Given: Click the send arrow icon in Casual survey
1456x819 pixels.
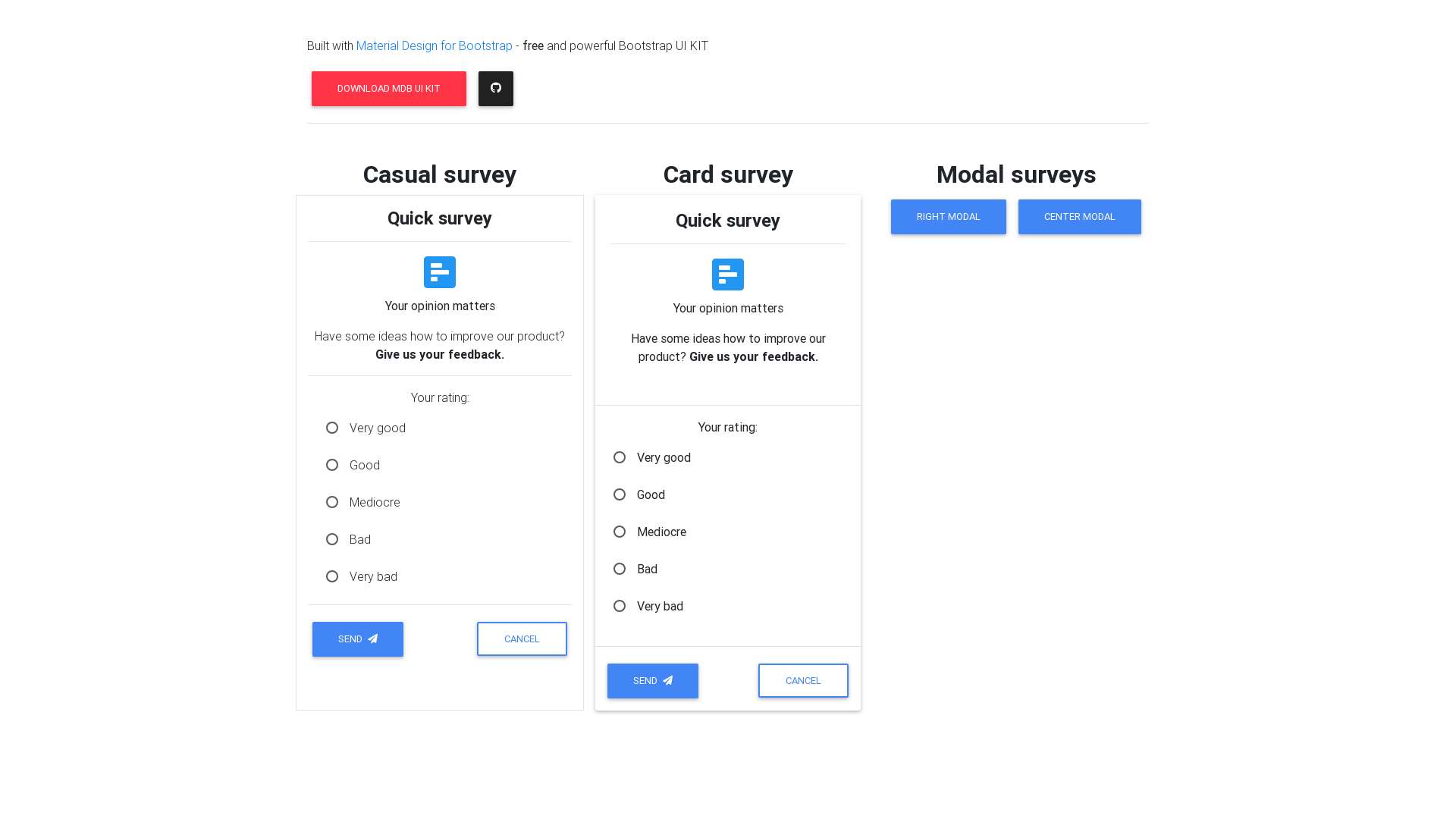Looking at the screenshot, I should click(374, 639).
